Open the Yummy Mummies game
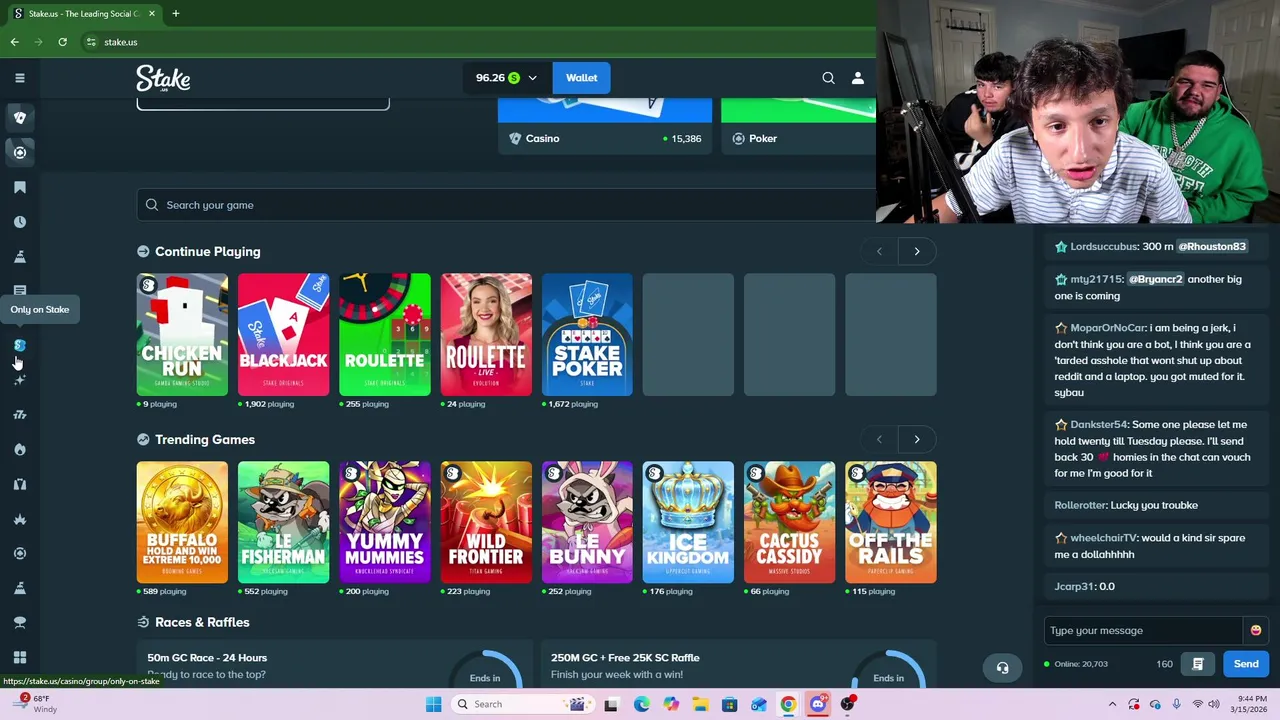 pos(385,522)
